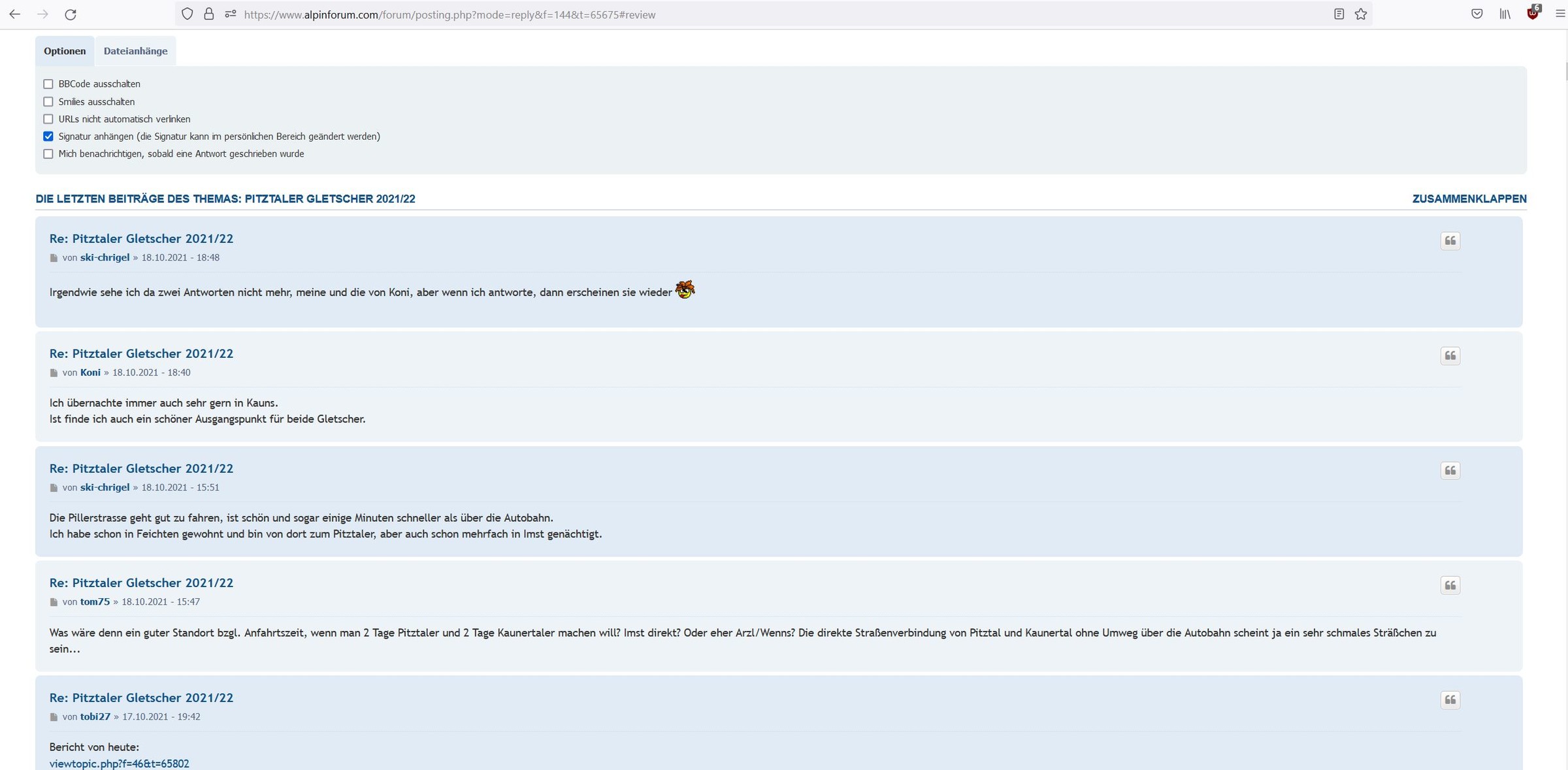Open Firefox hamburger application menu
1568x770 pixels.
click(x=1560, y=14)
